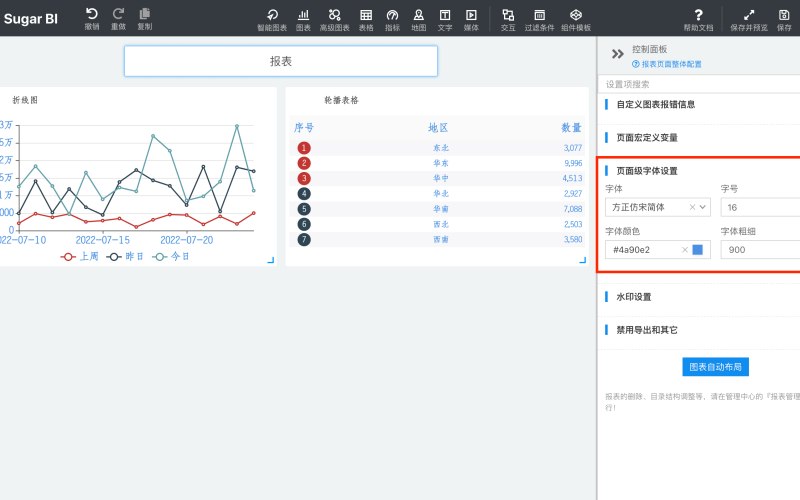The image size is (800, 500).
Task: Click the font size (字号) input field
Action: pos(760,207)
